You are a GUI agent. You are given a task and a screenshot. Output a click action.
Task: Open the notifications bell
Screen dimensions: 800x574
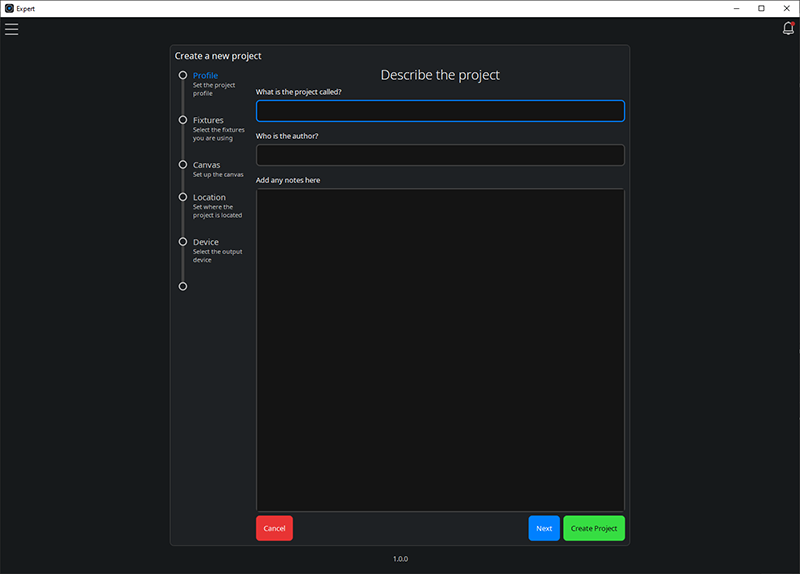click(x=788, y=29)
